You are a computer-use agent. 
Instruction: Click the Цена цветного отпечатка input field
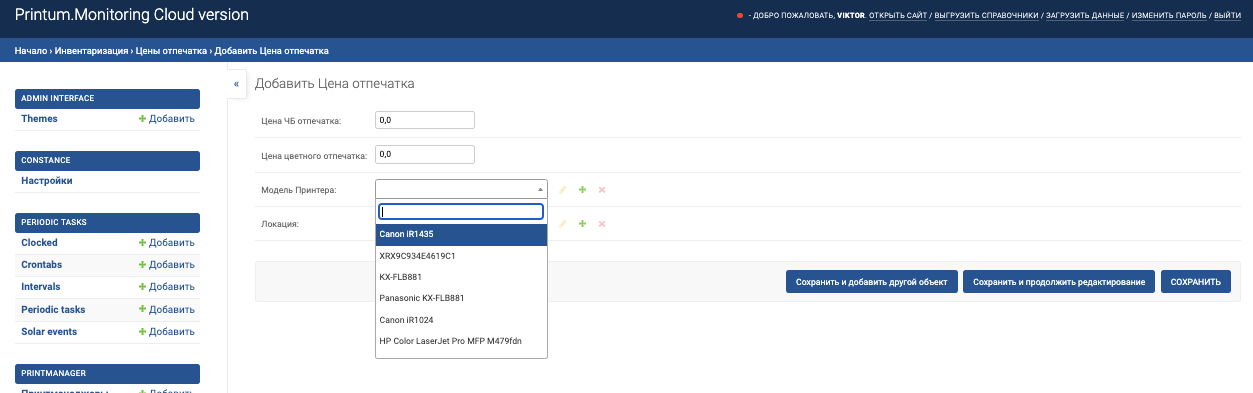point(424,154)
